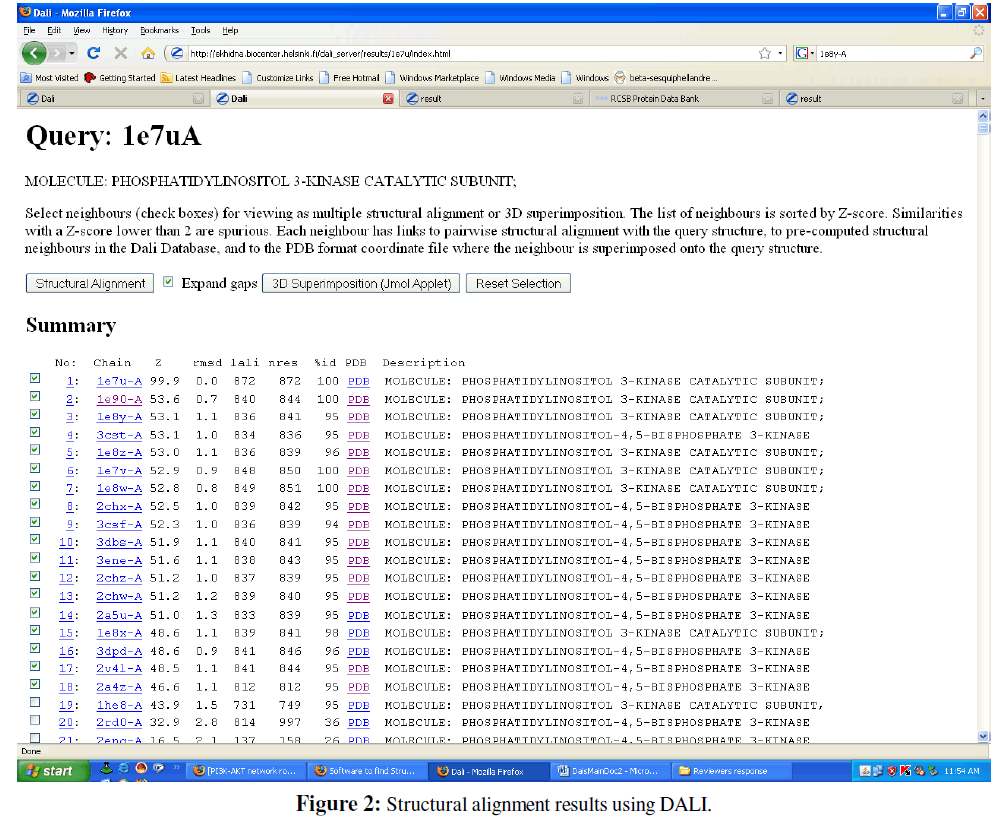Image resolution: width=1000 pixels, height=821 pixels.
Task: Click the browser Back arrow button
Action: (x=35, y=53)
